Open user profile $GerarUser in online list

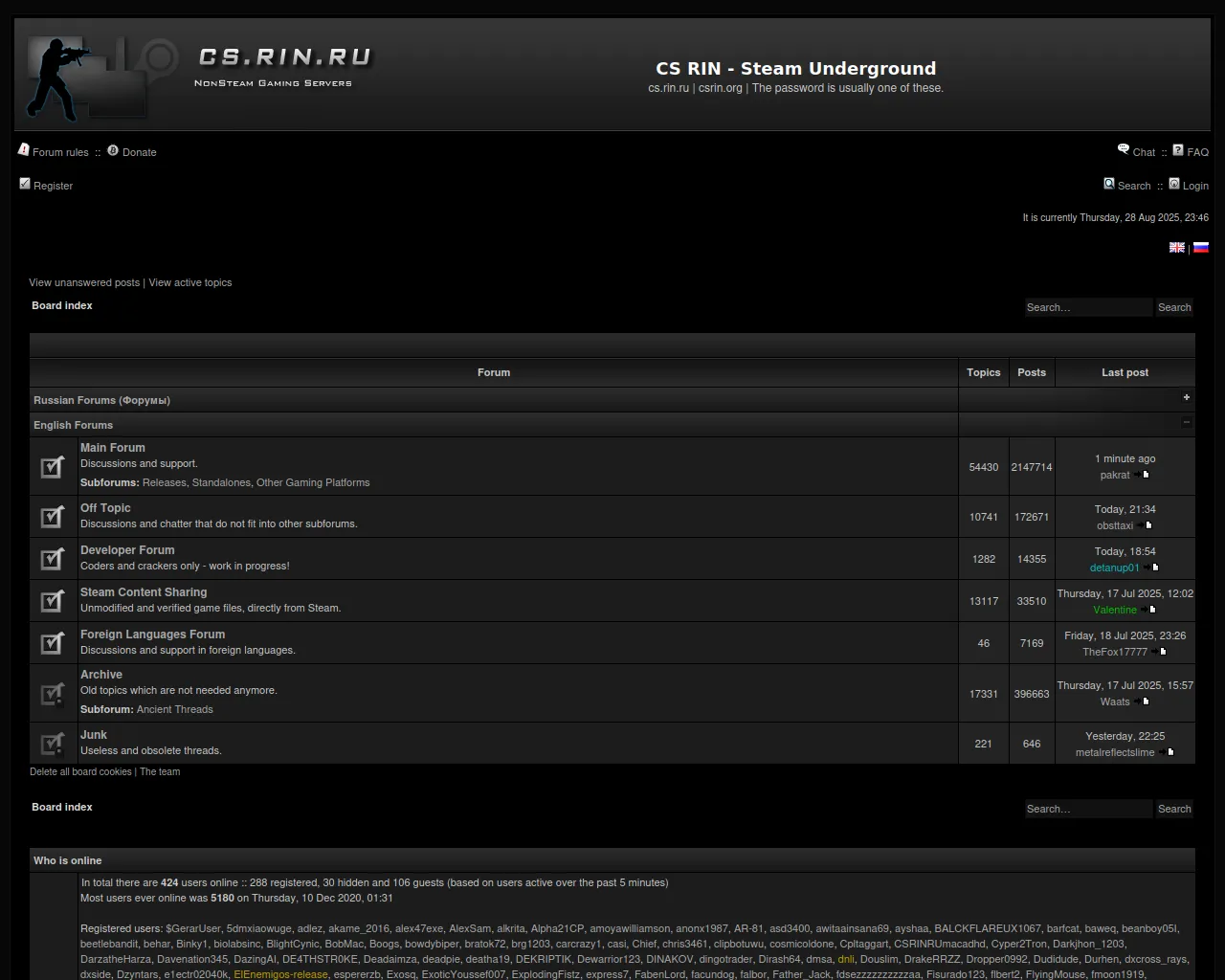click(x=193, y=928)
